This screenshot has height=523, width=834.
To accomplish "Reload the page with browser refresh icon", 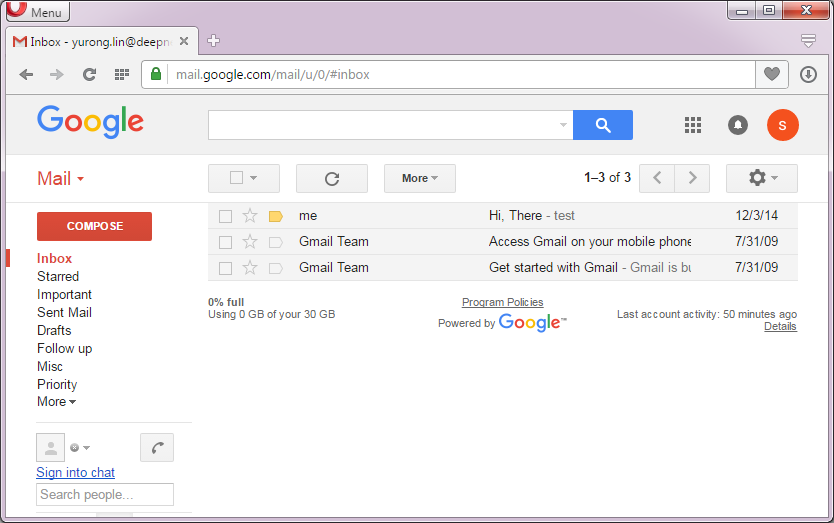I will pos(89,74).
